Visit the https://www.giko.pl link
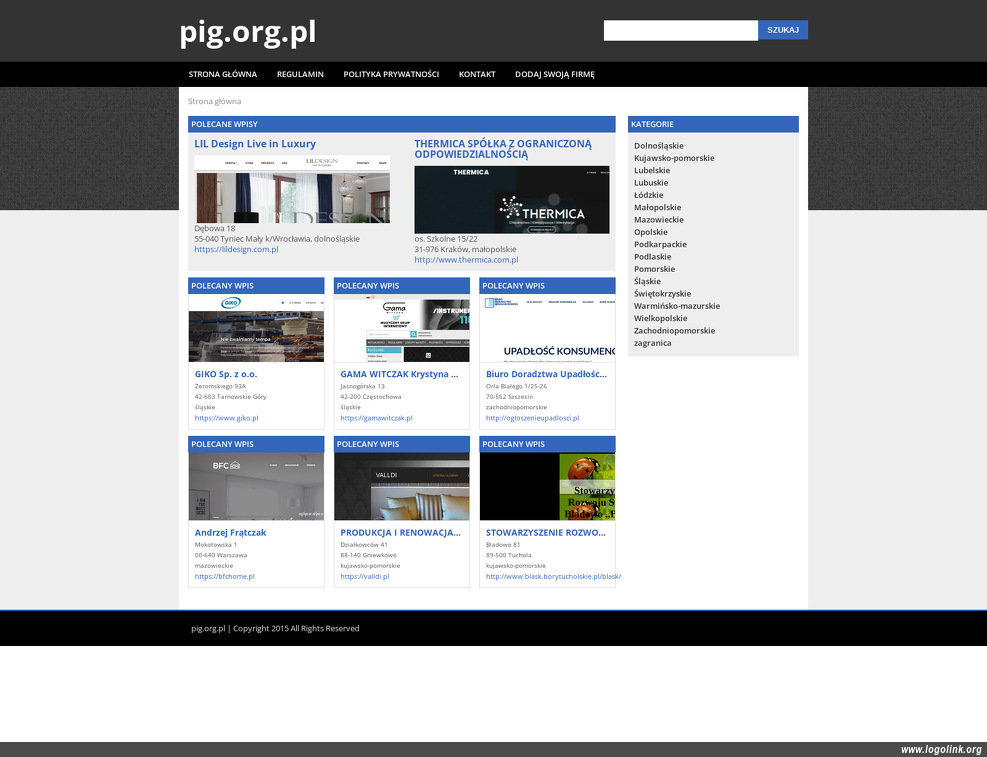This screenshot has width=987, height=757. [x=227, y=418]
